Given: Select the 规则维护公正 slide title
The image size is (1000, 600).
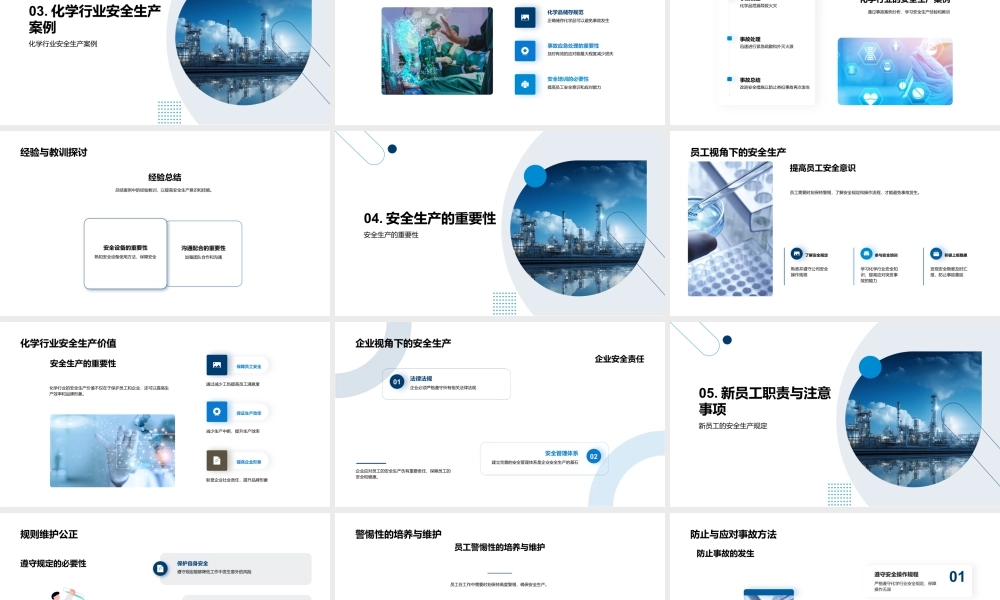Looking at the screenshot, I should pos(49,534).
